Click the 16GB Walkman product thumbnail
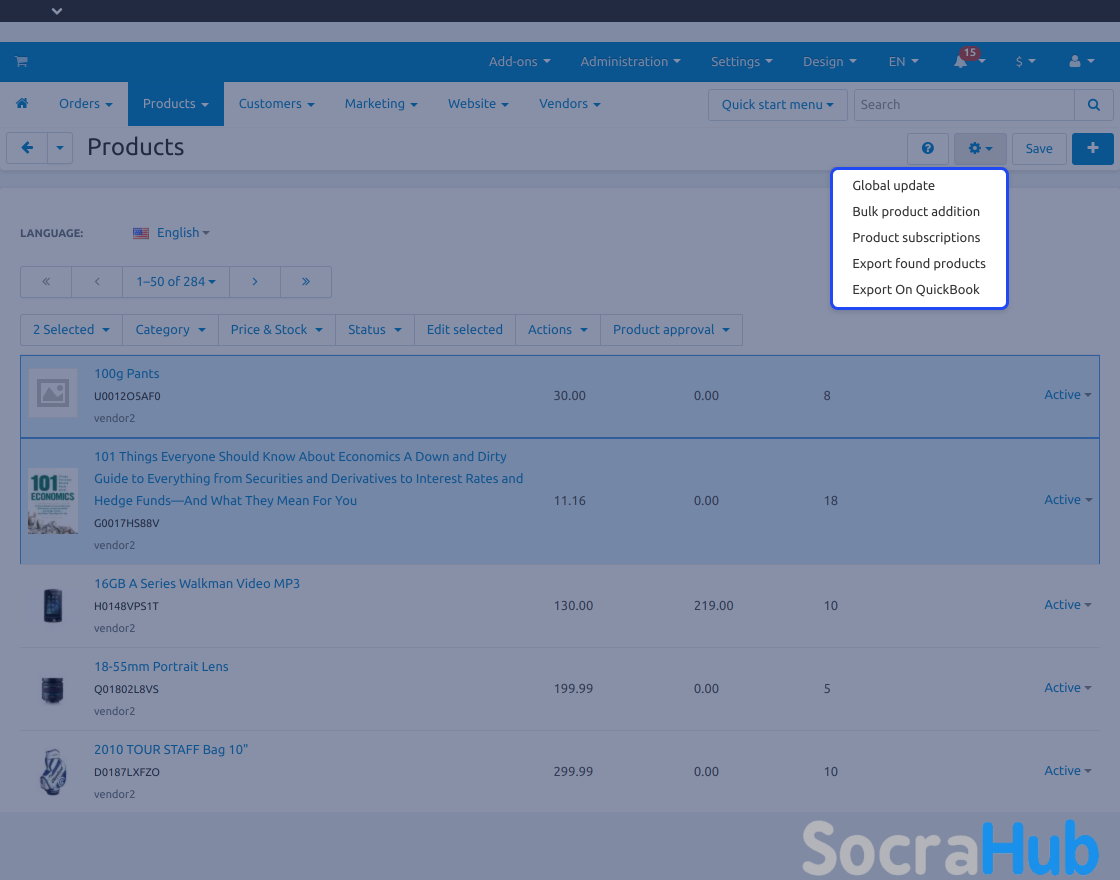The width and height of the screenshot is (1120, 880). [52, 606]
